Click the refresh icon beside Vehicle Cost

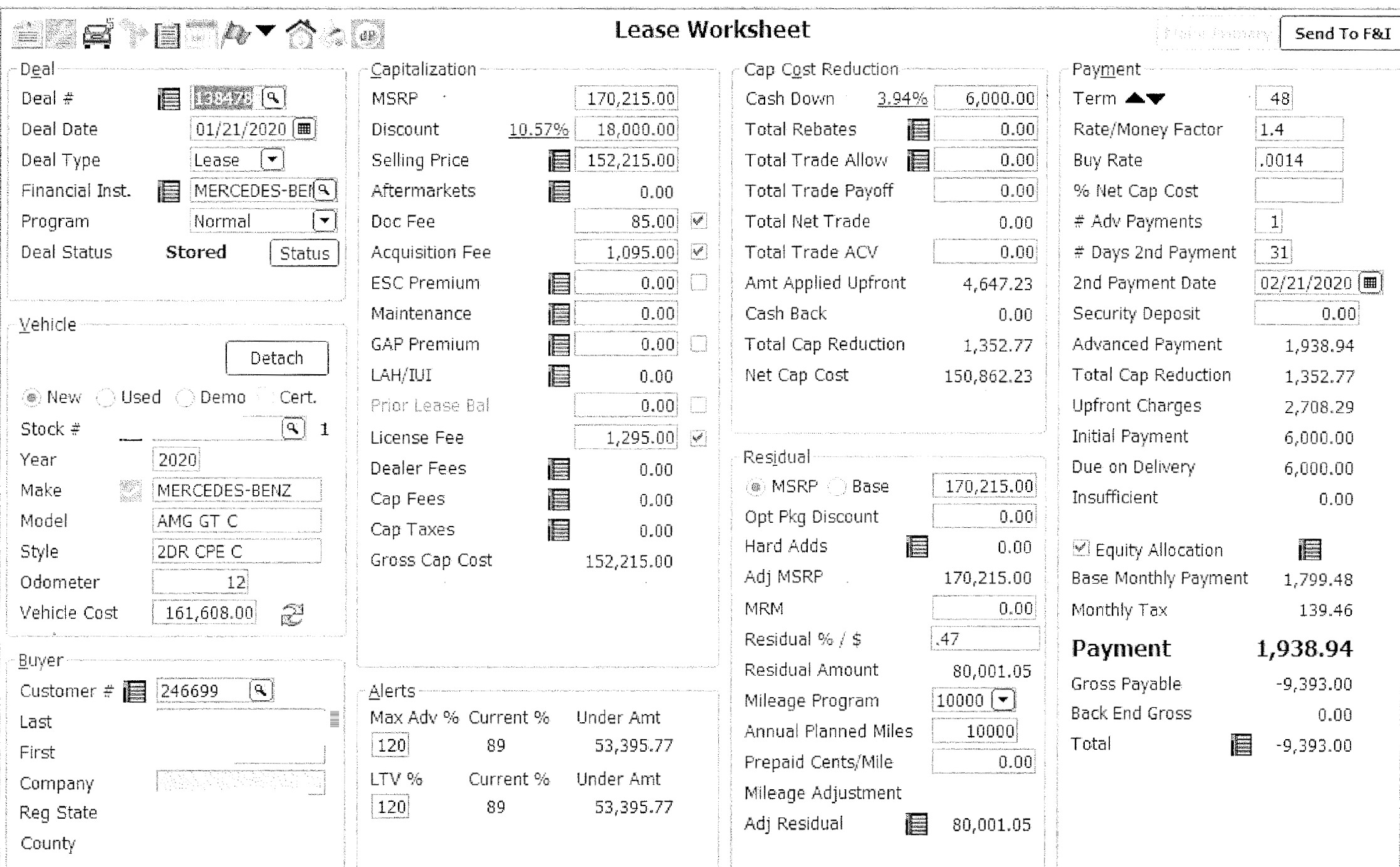pos(293,614)
